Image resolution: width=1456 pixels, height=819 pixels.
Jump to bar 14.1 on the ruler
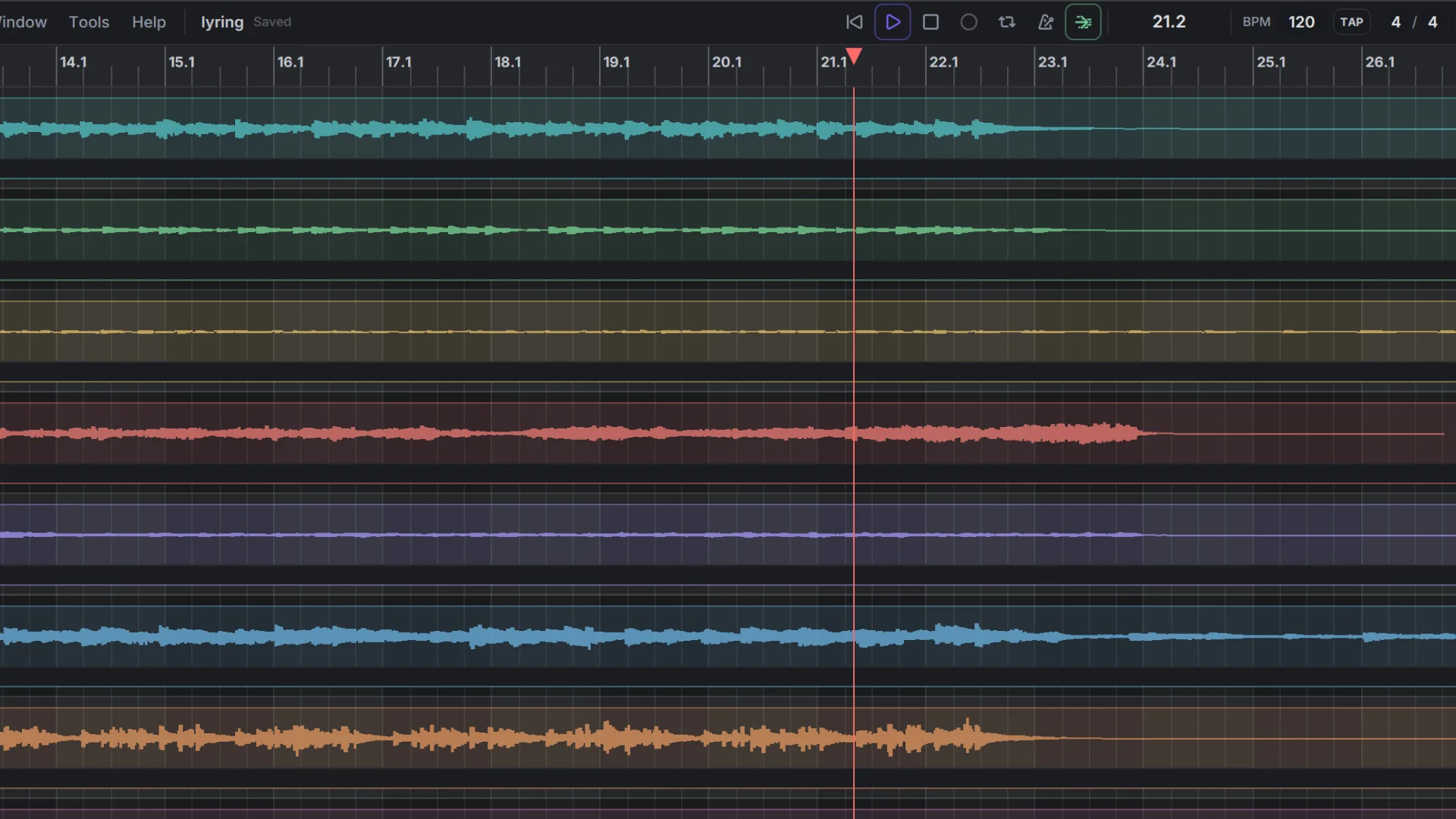pos(73,62)
